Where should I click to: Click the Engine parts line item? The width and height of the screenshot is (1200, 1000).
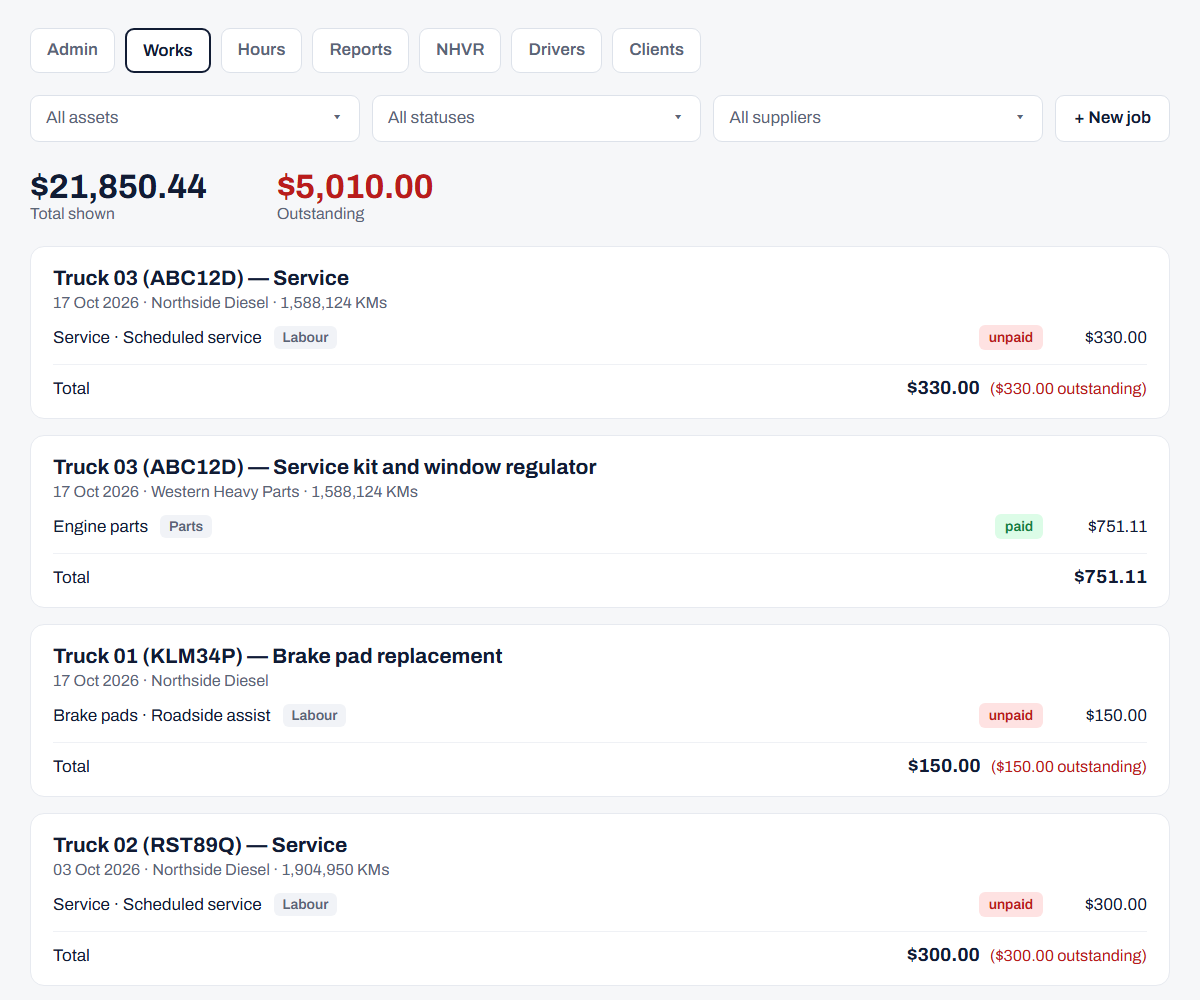point(100,527)
